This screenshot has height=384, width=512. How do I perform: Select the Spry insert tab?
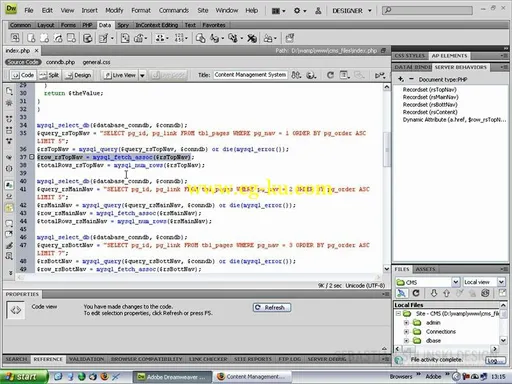pyautogui.click(x=123, y=25)
